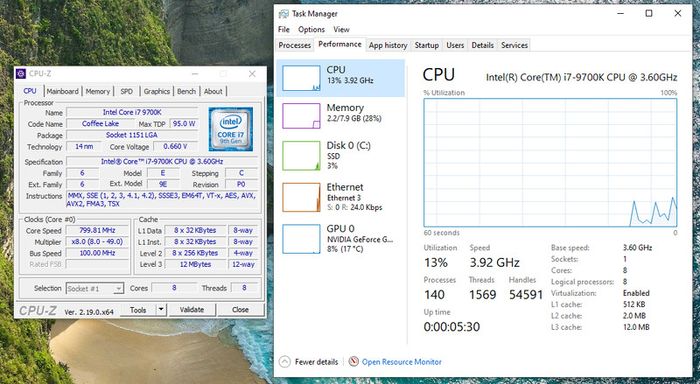700x384 pixels.
Task: Collapse view with Fewer details chevron icon
Action: tap(285, 362)
